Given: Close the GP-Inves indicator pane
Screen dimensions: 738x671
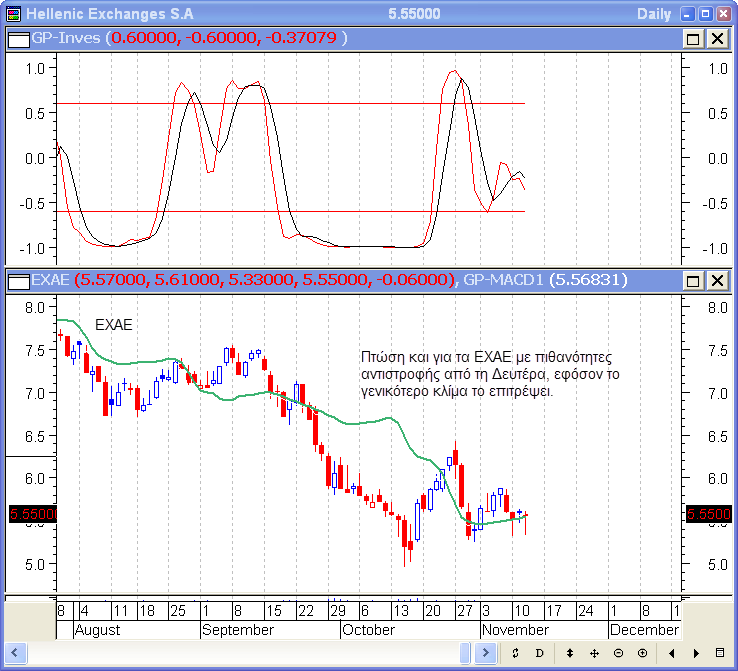Looking at the screenshot, I should [x=717, y=38].
